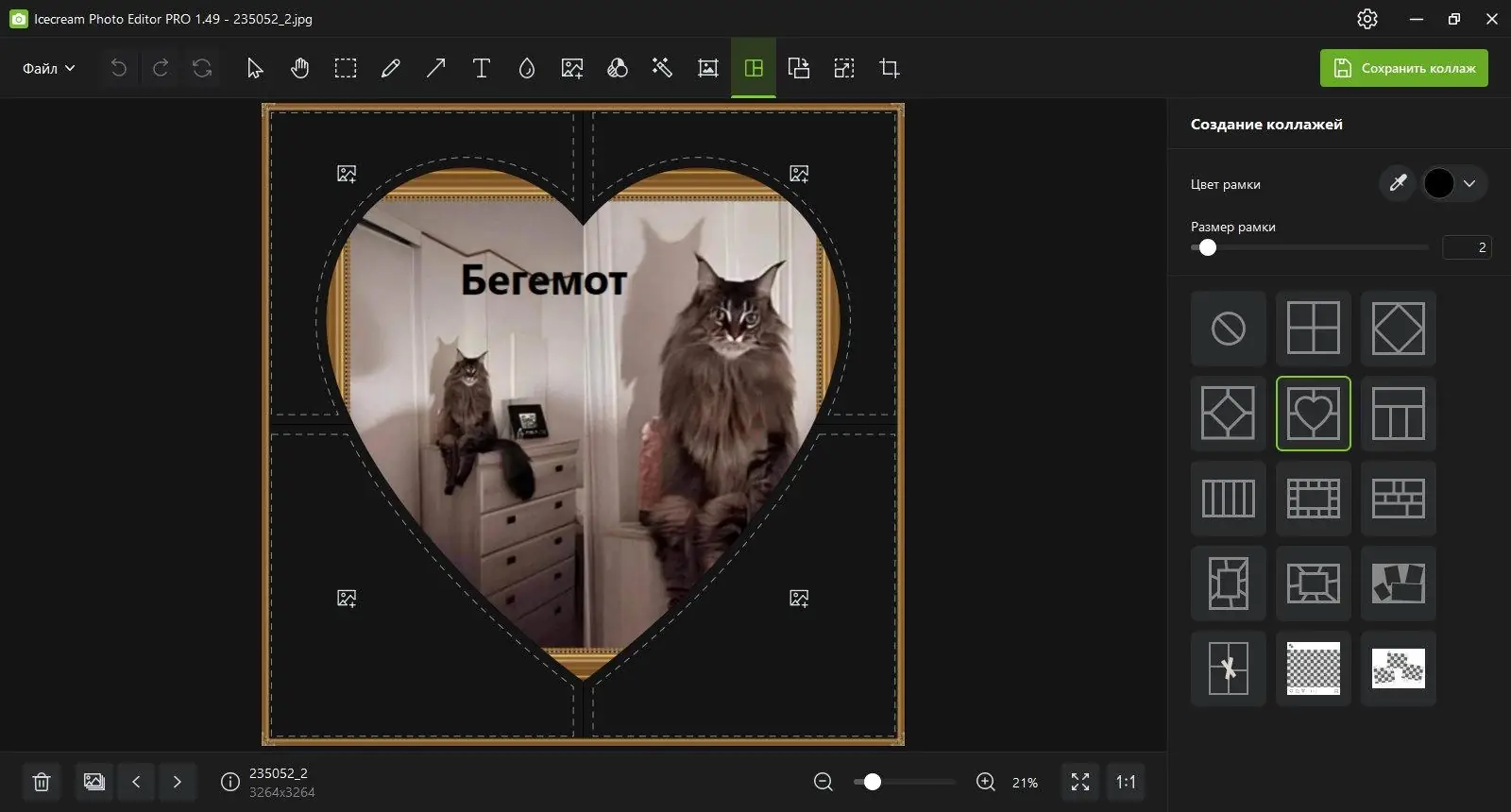1511x812 pixels.
Task: Select the pencil draw tool
Action: click(390, 68)
